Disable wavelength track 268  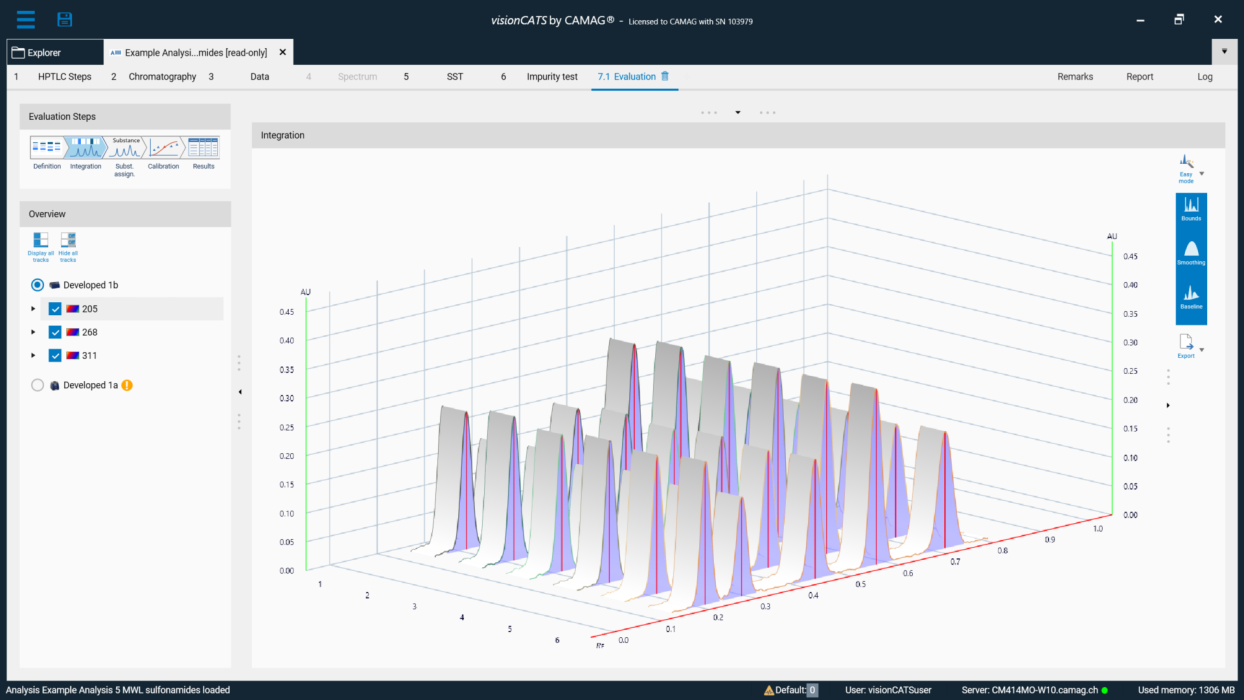pyautogui.click(x=55, y=331)
